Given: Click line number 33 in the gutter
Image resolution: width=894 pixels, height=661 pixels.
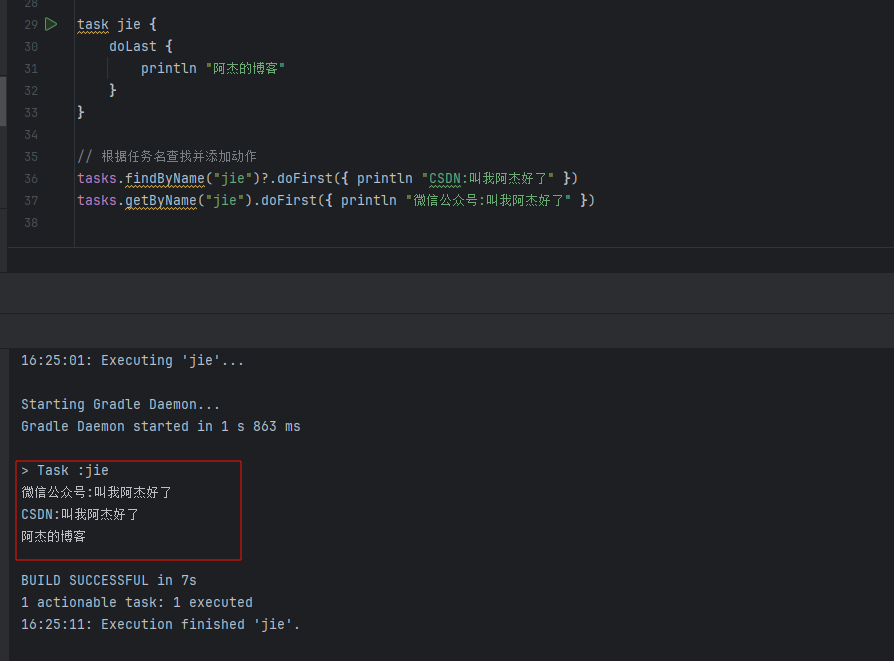Looking at the screenshot, I should pos(31,113).
